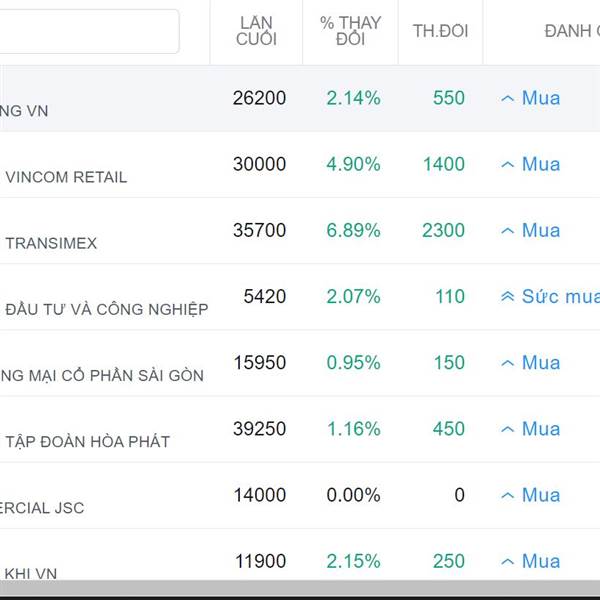Click last price 26200
This screenshot has height=600, width=600.
pos(259,98)
